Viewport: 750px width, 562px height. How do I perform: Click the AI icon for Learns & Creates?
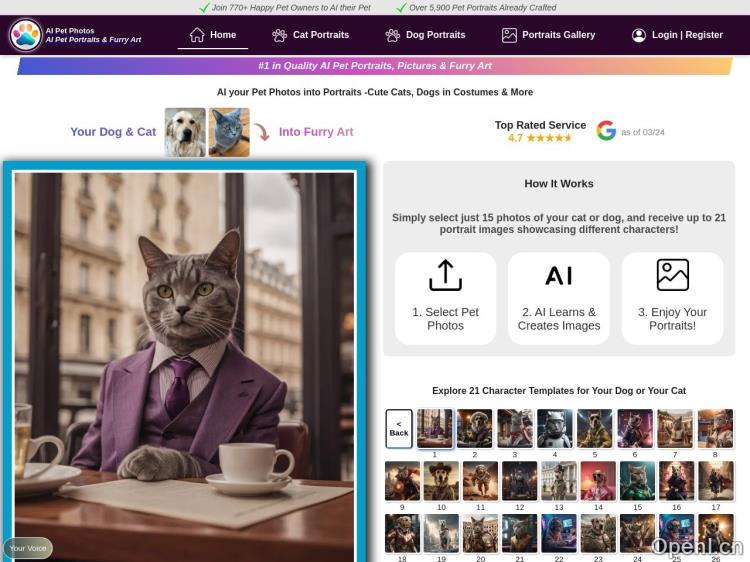559,275
